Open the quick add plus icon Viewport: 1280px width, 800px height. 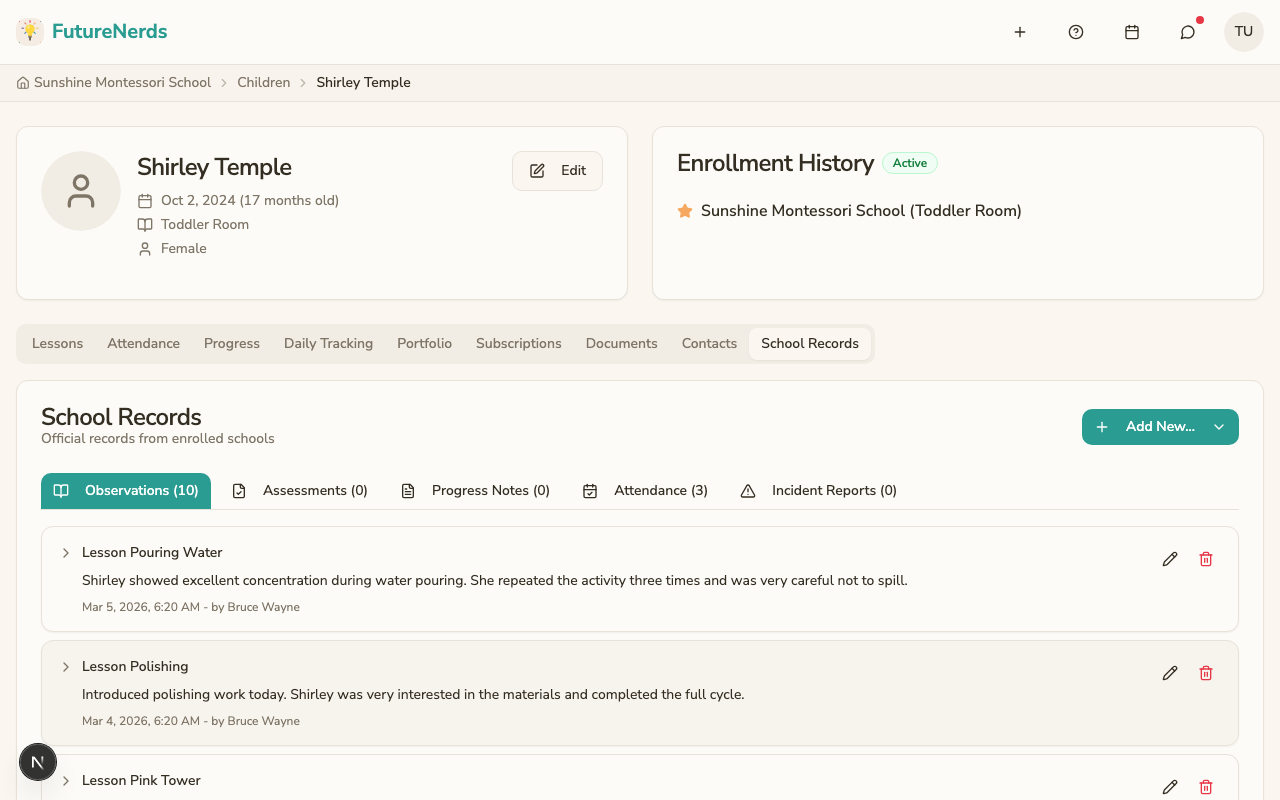pyautogui.click(x=1019, y=31)
